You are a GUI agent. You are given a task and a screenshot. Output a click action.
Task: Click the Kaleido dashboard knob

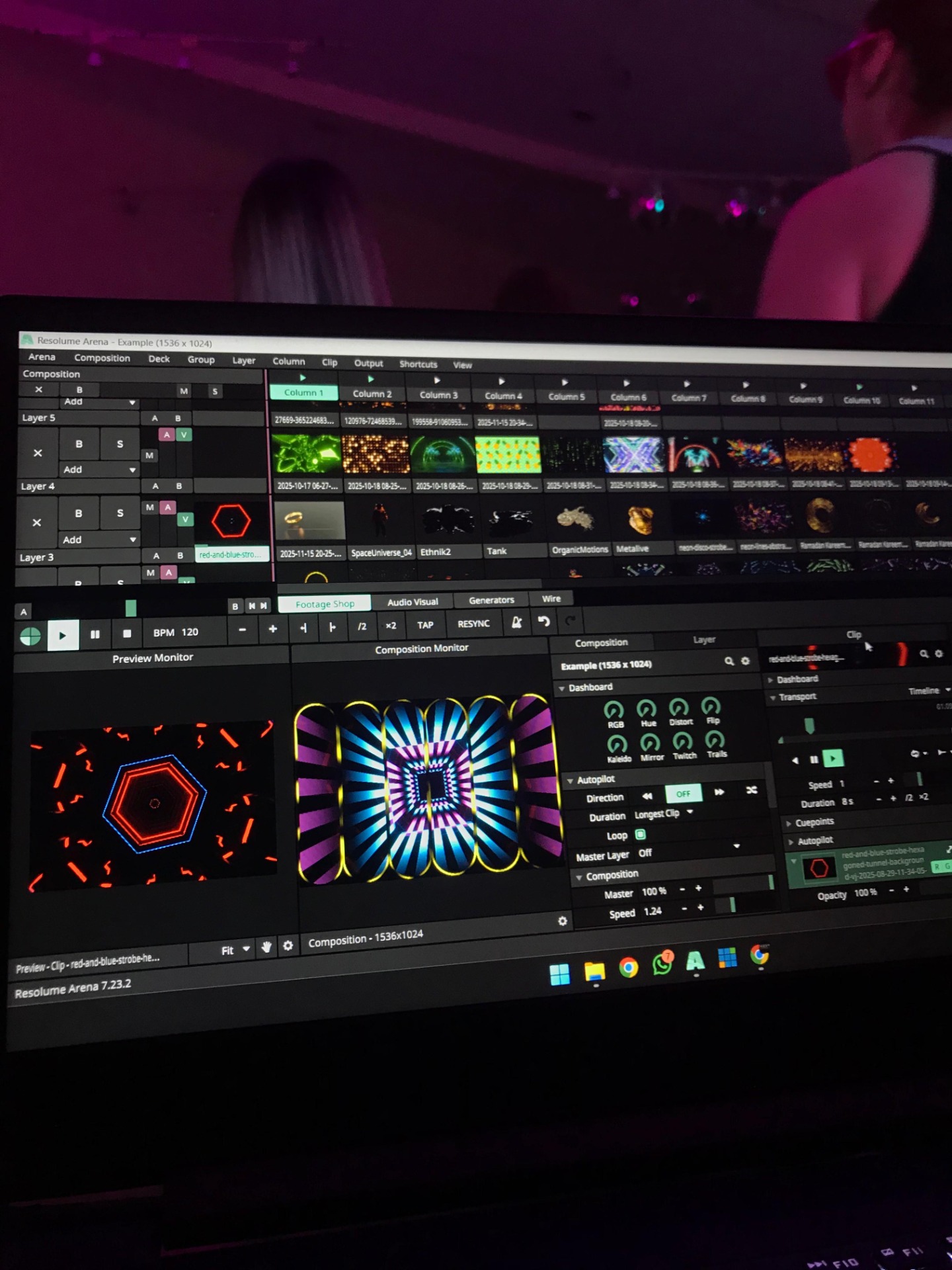tap(617, 744)
